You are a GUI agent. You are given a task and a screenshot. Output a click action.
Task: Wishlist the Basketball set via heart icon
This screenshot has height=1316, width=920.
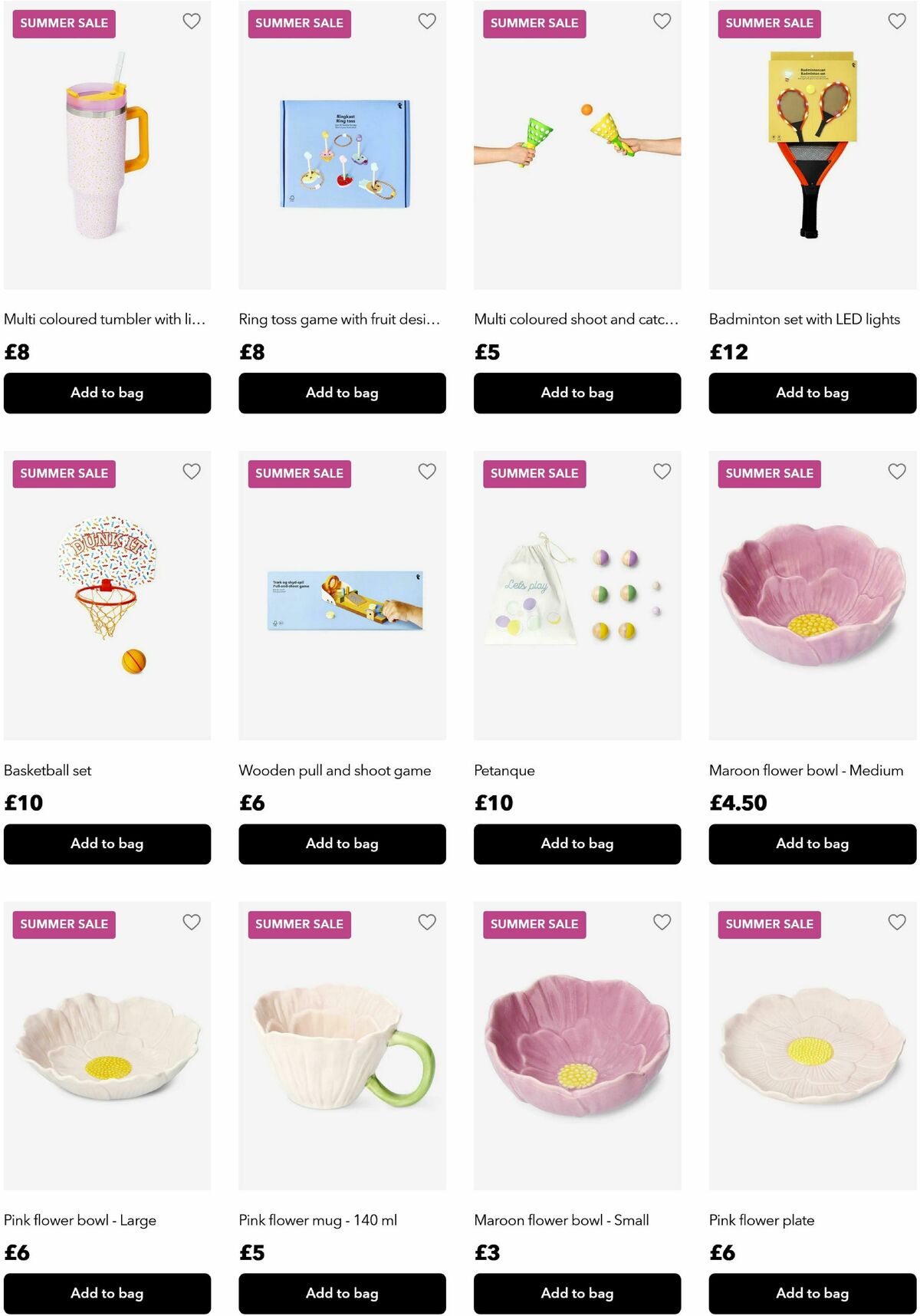[192, 472]
